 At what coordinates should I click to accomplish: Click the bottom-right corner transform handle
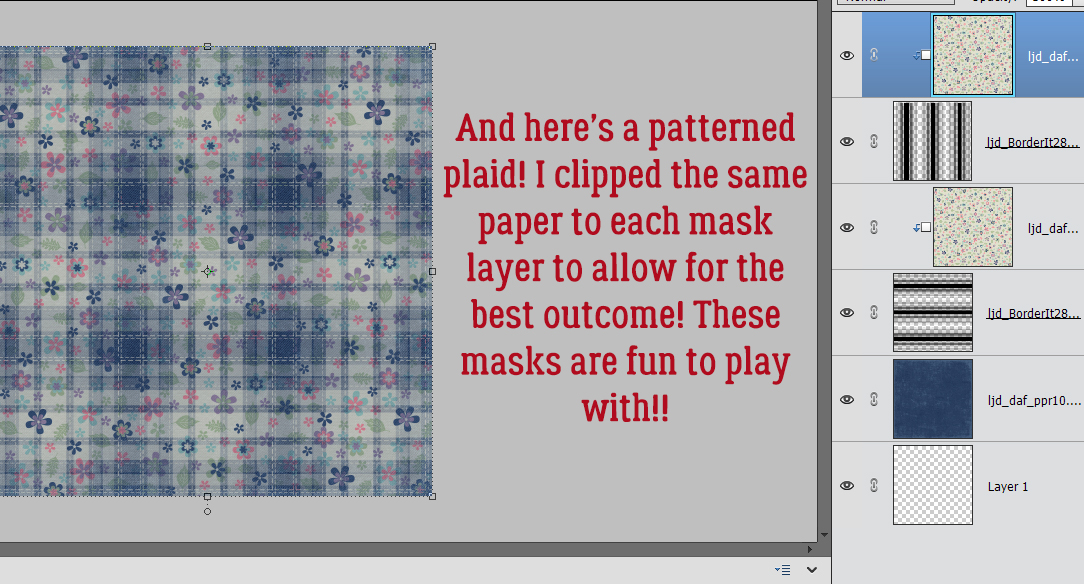pyautogui.click(x=433, y=496)
